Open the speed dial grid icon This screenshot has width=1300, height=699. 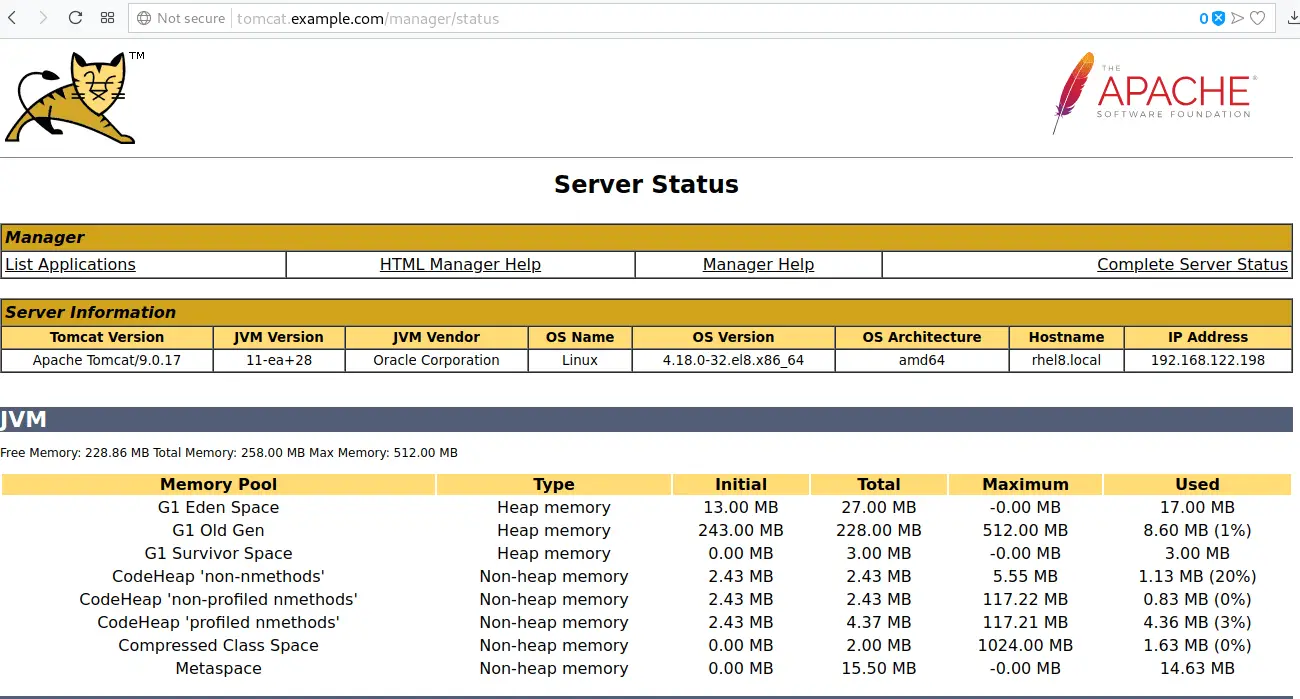tap(107, 18)
